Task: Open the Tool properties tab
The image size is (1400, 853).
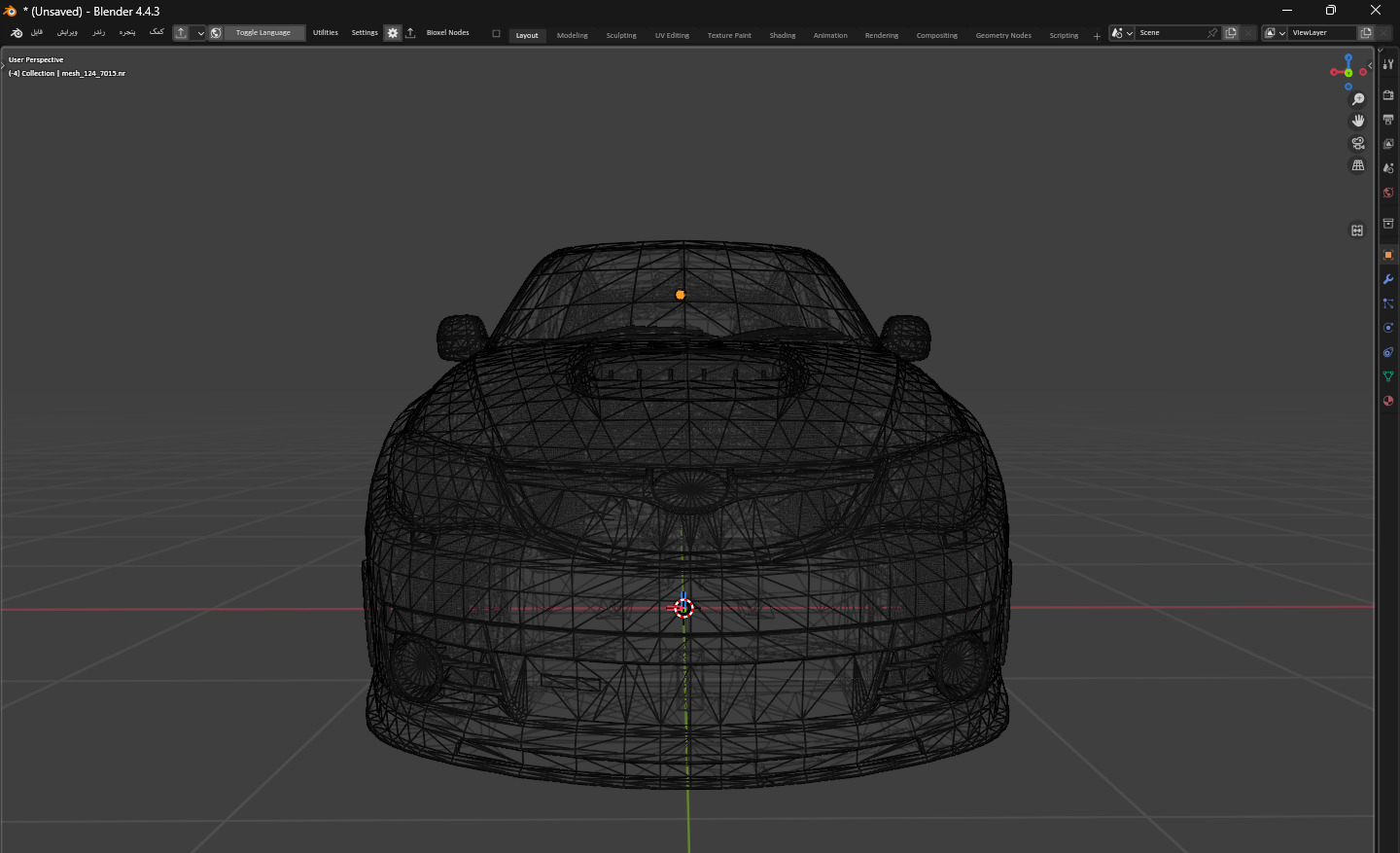Action: tap(1388, 64)
